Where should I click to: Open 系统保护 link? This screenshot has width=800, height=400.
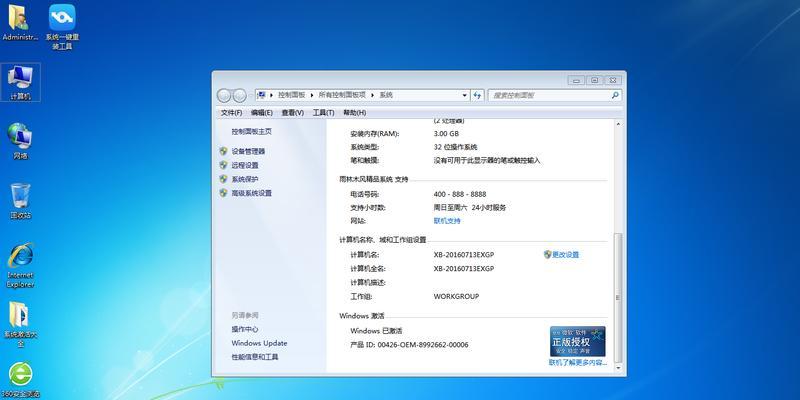[245, 179]
